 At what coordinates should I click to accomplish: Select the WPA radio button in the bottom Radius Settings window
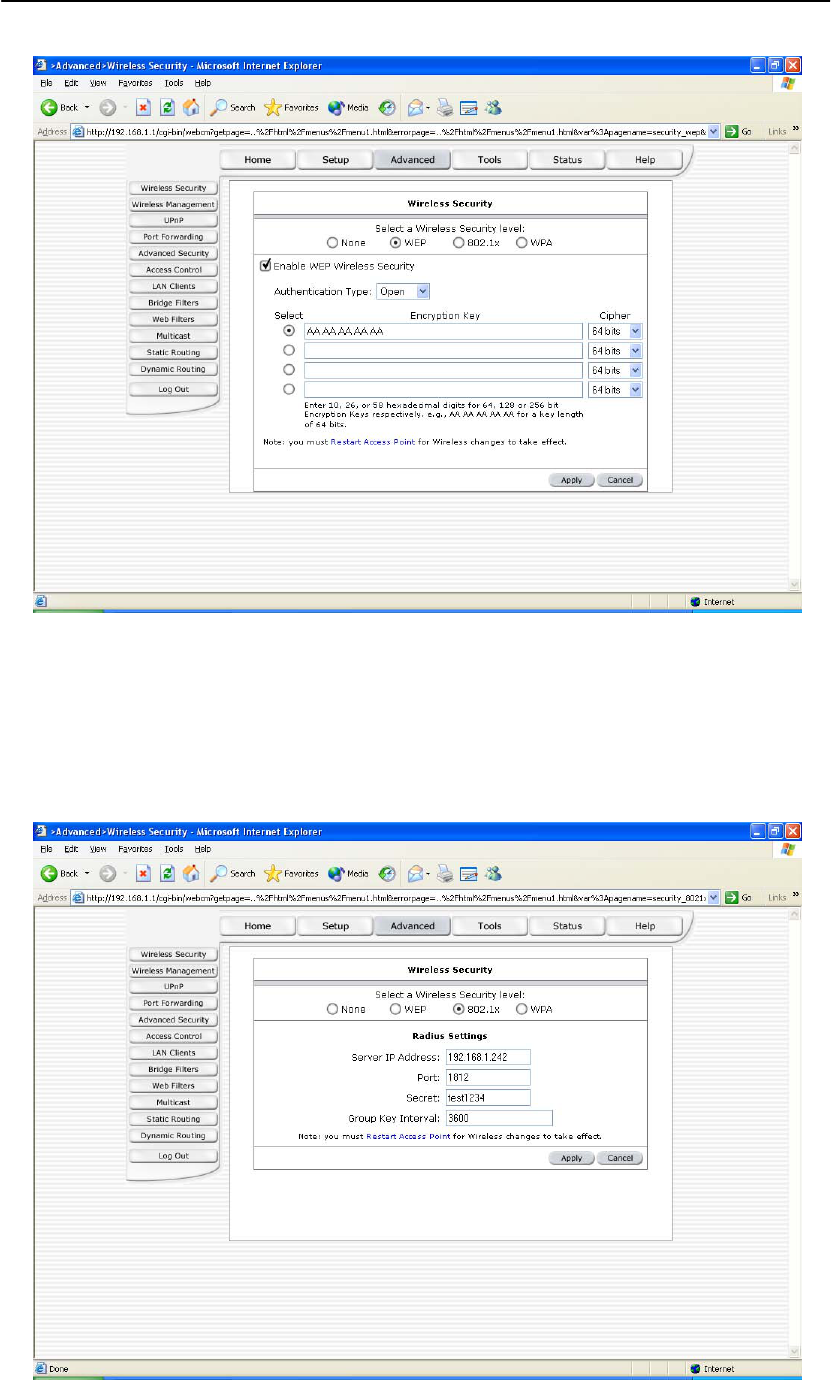(521, 1009)
